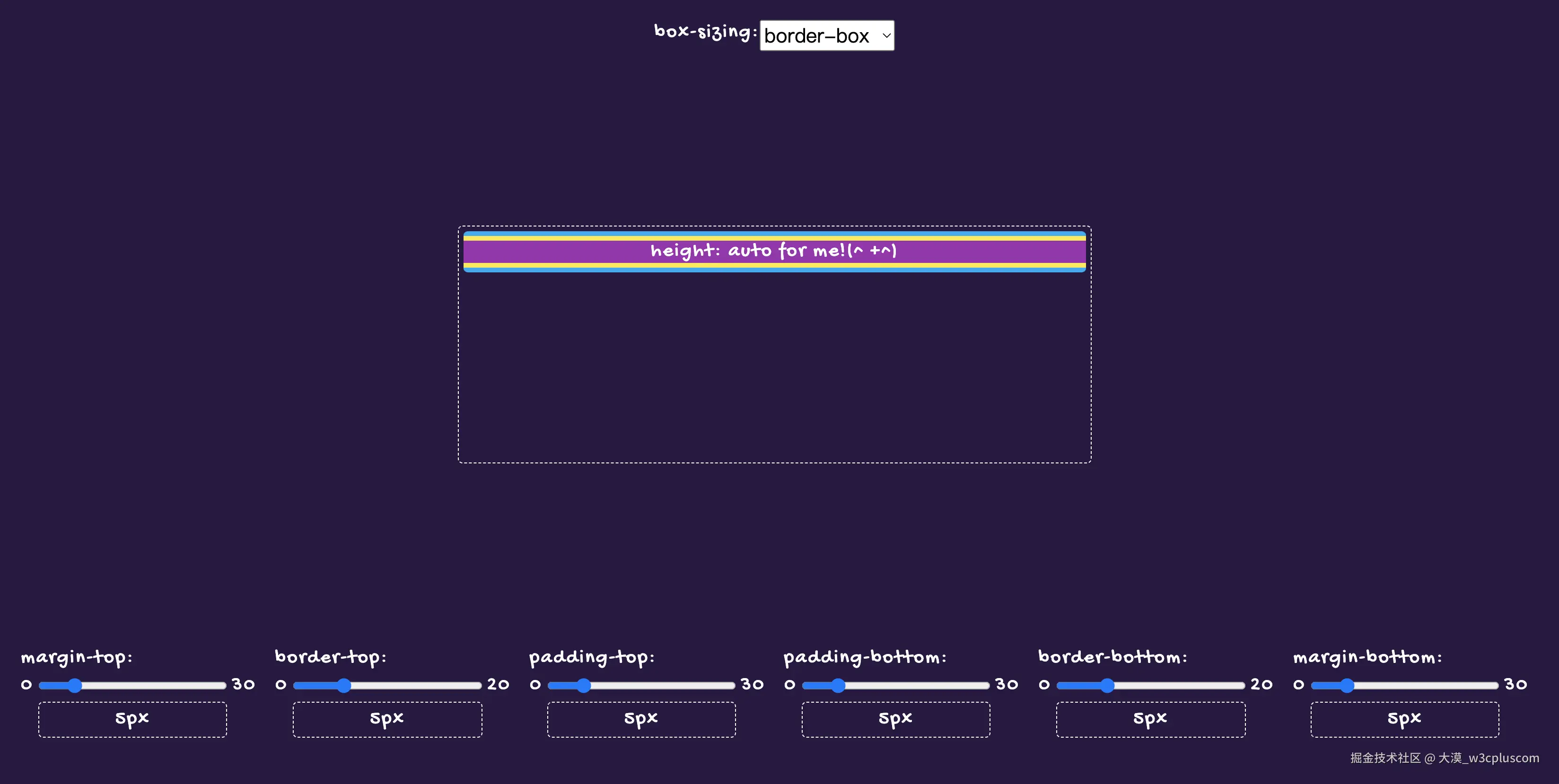Click the max value 20 of the border-top slider
Screen dimensions: 1559x784
click(498, 684)
